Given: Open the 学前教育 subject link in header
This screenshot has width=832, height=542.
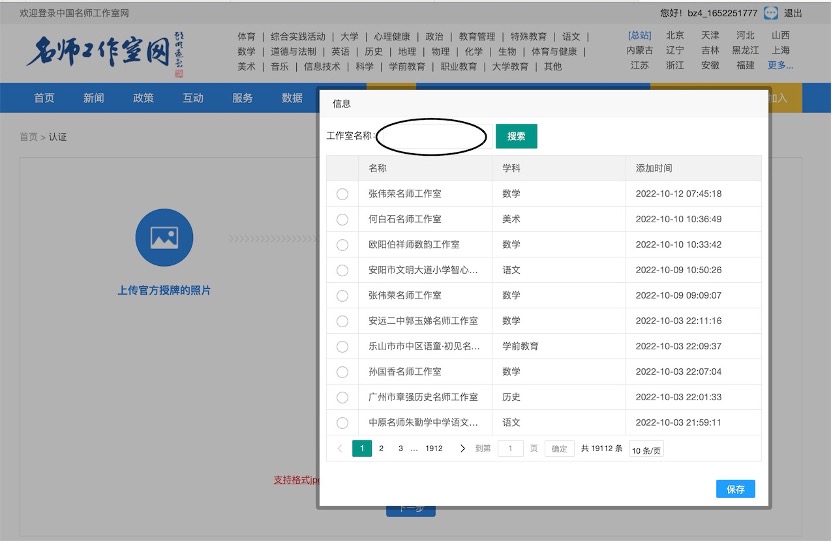Looking at the screenshot, I should [407, 66].
